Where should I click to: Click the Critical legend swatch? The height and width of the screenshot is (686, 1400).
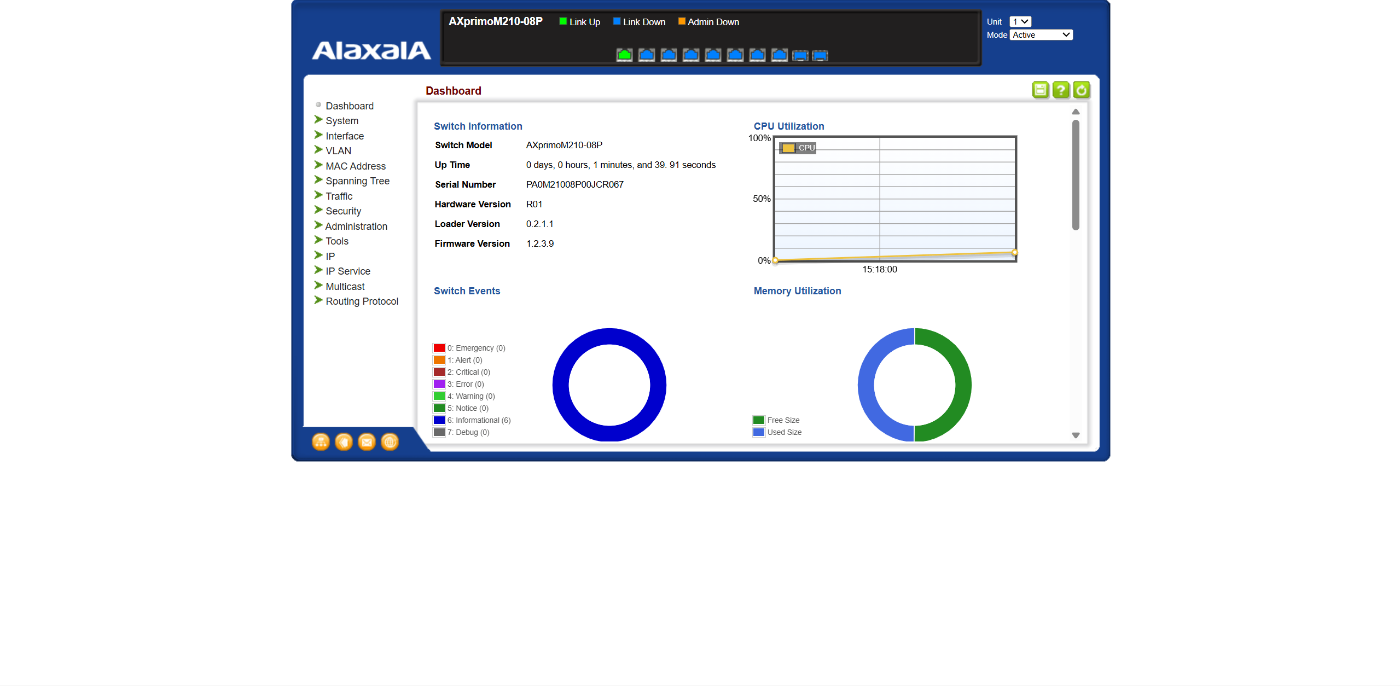coord(439,372)
